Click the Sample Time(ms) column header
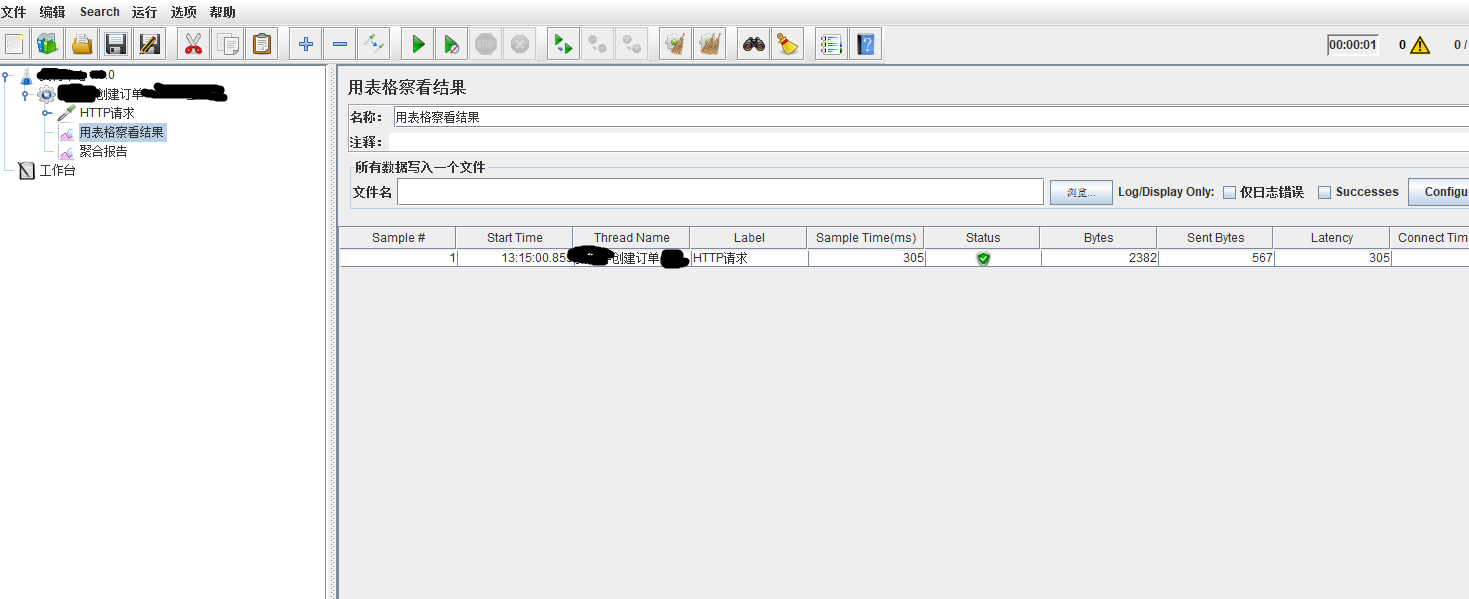 point(866,238)
